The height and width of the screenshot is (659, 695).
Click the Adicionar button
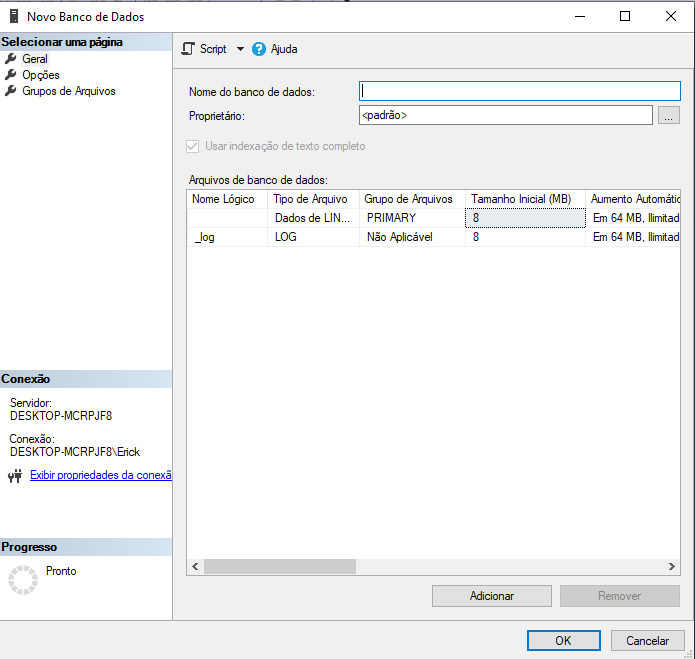tap(491, 596)
